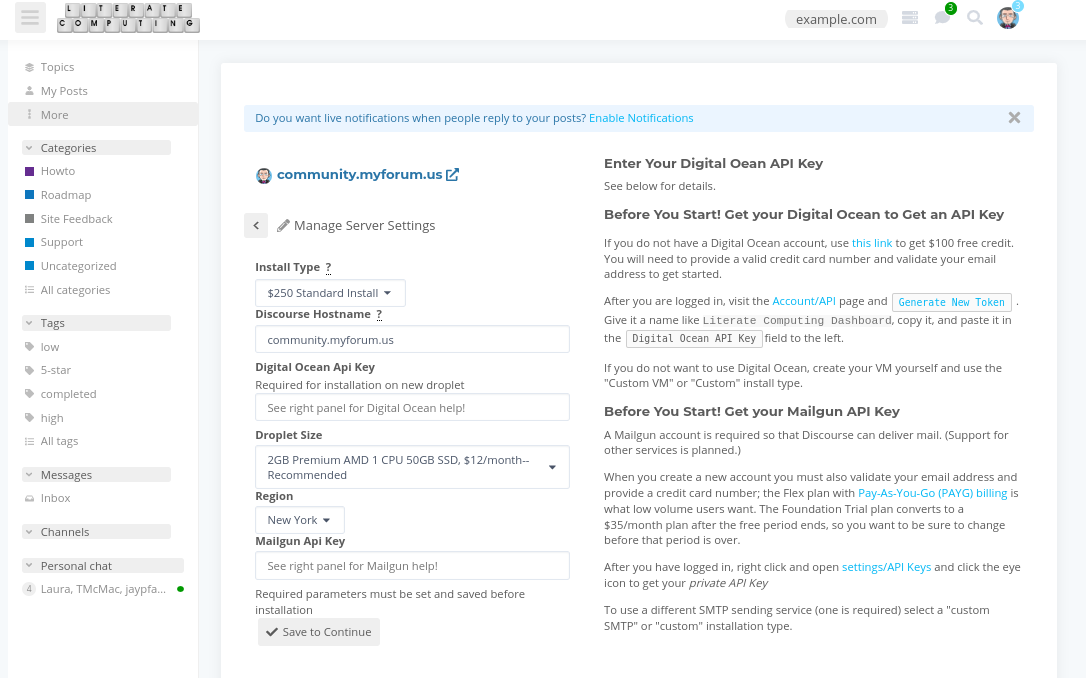
Task: Click Save to Continue button
Action: coord(319,632)
